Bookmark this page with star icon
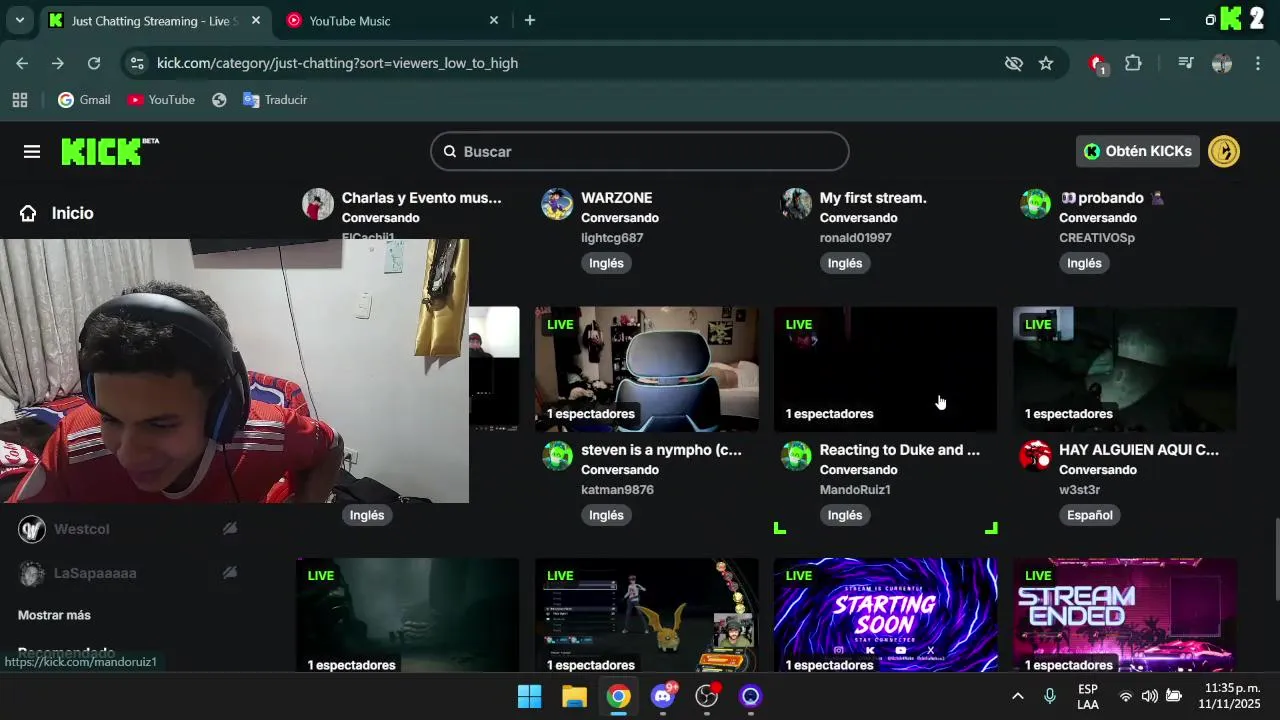The height and width of the screenshot is (720, 1280). (1046, 63)
